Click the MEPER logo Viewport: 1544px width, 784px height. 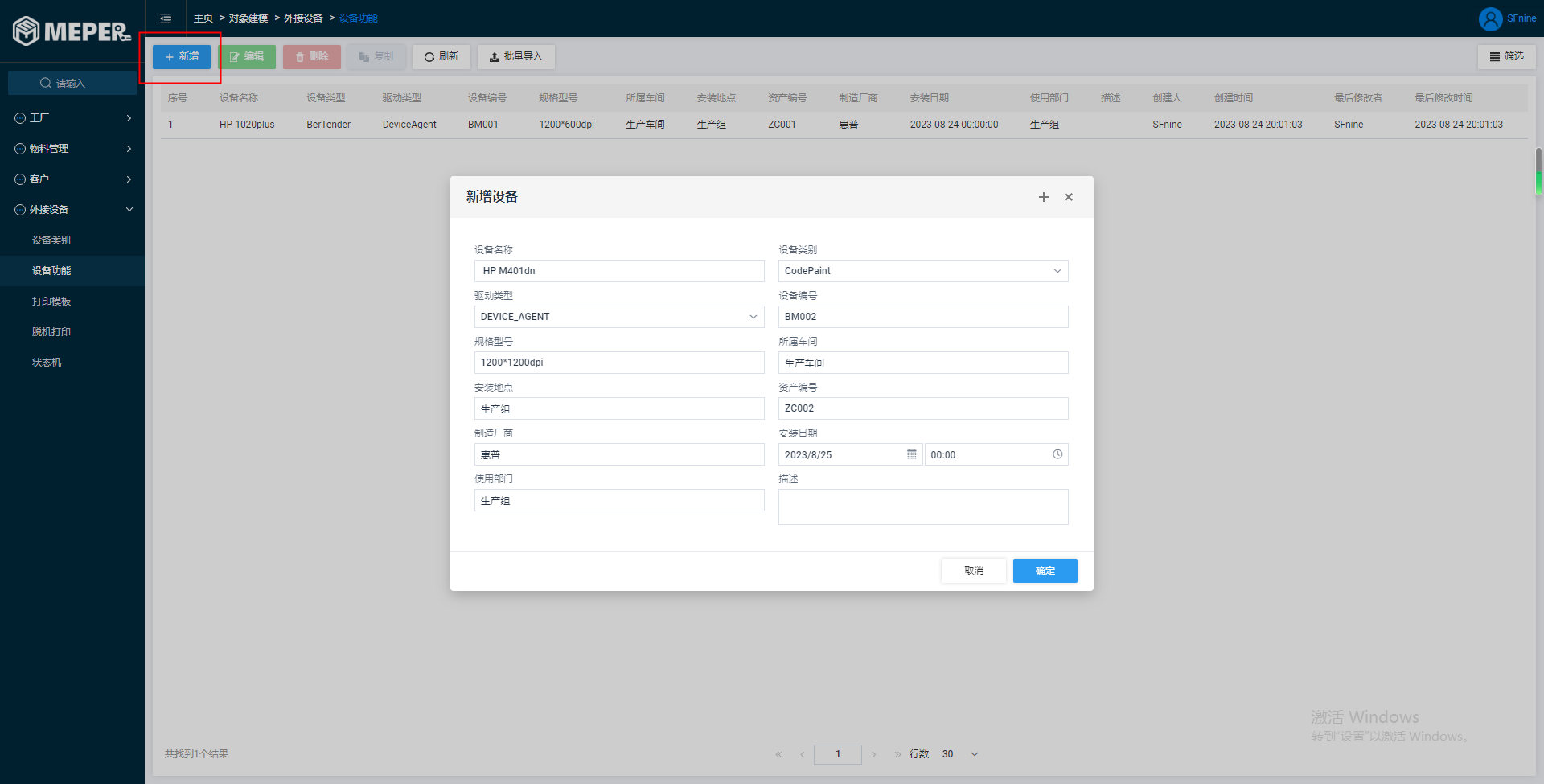(72, 31)
